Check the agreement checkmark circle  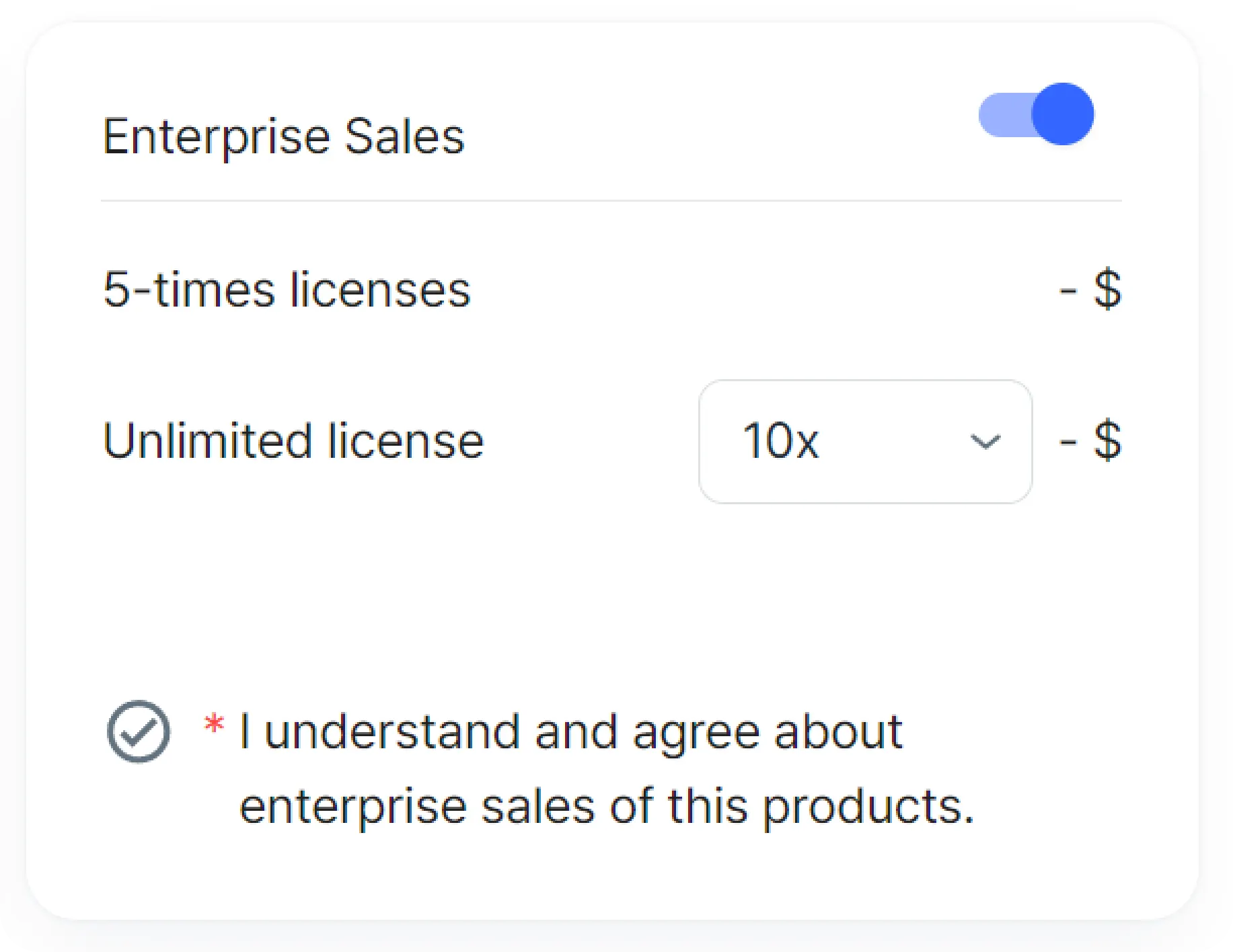click(139, 731)
